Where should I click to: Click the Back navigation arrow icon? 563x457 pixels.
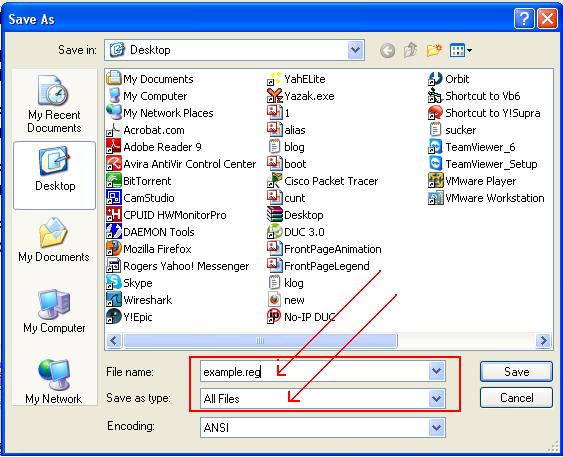click(387, 50)
